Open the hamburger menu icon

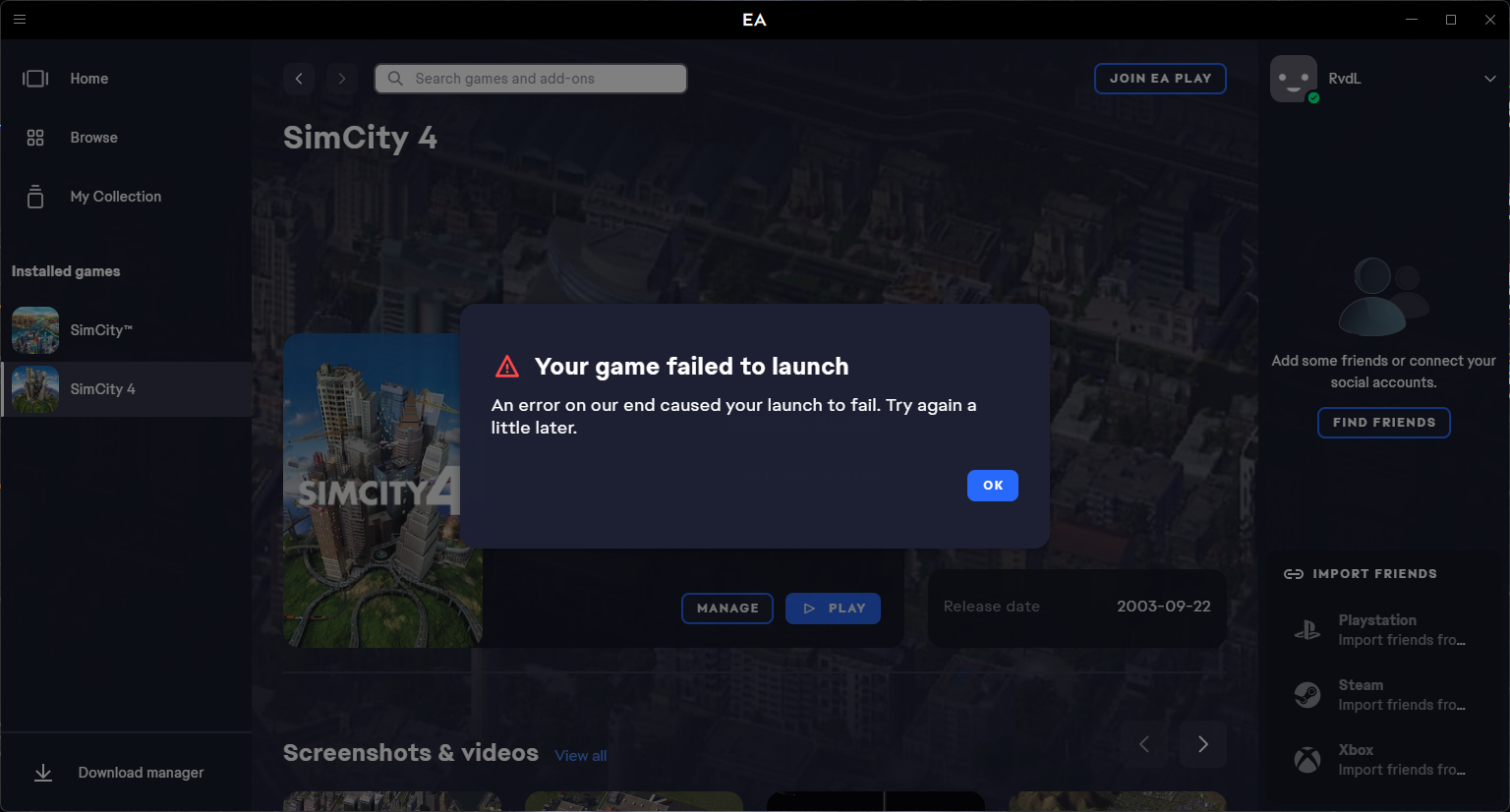click(x=20, y=19)
